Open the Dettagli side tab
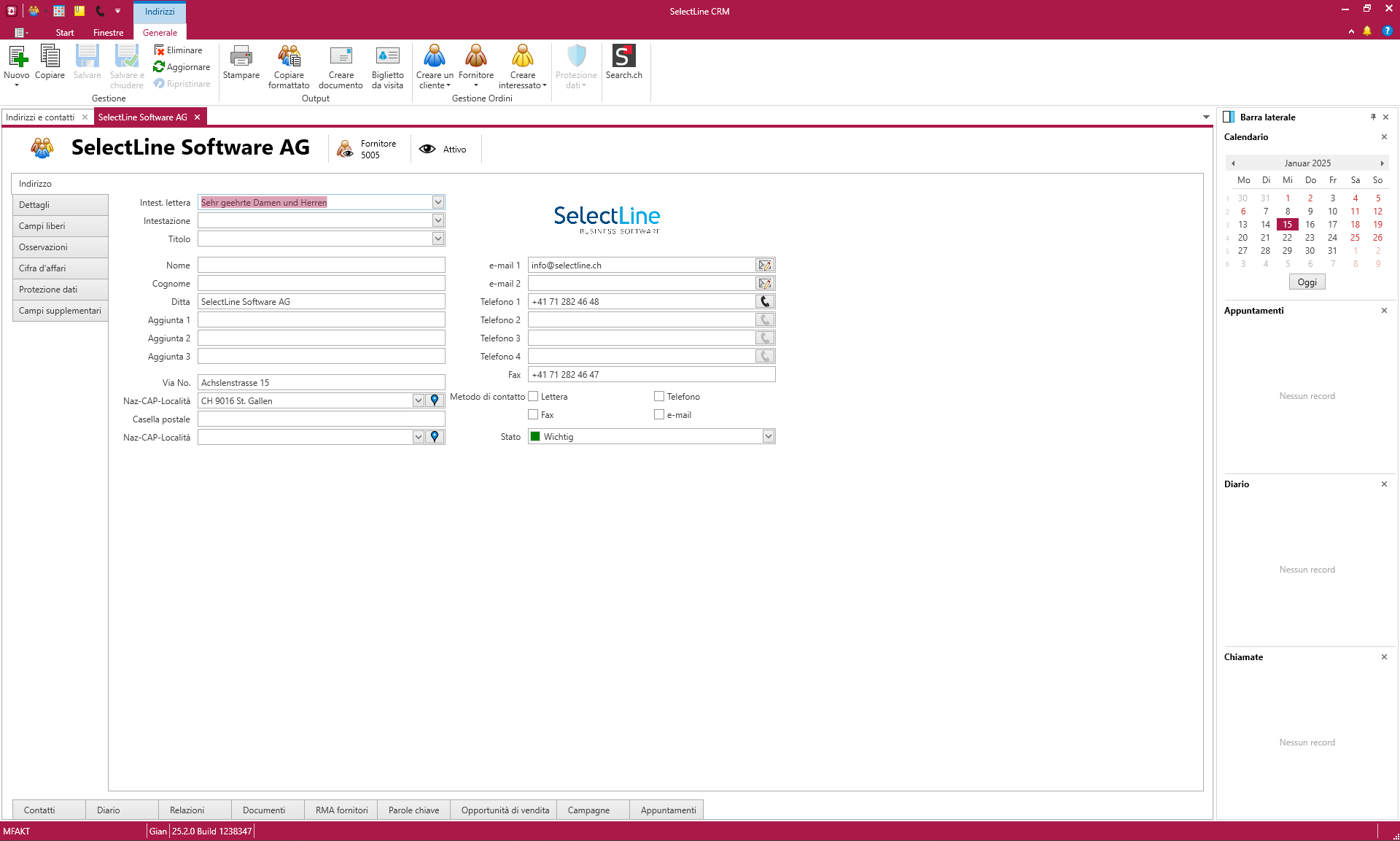 tap(60, 205)
